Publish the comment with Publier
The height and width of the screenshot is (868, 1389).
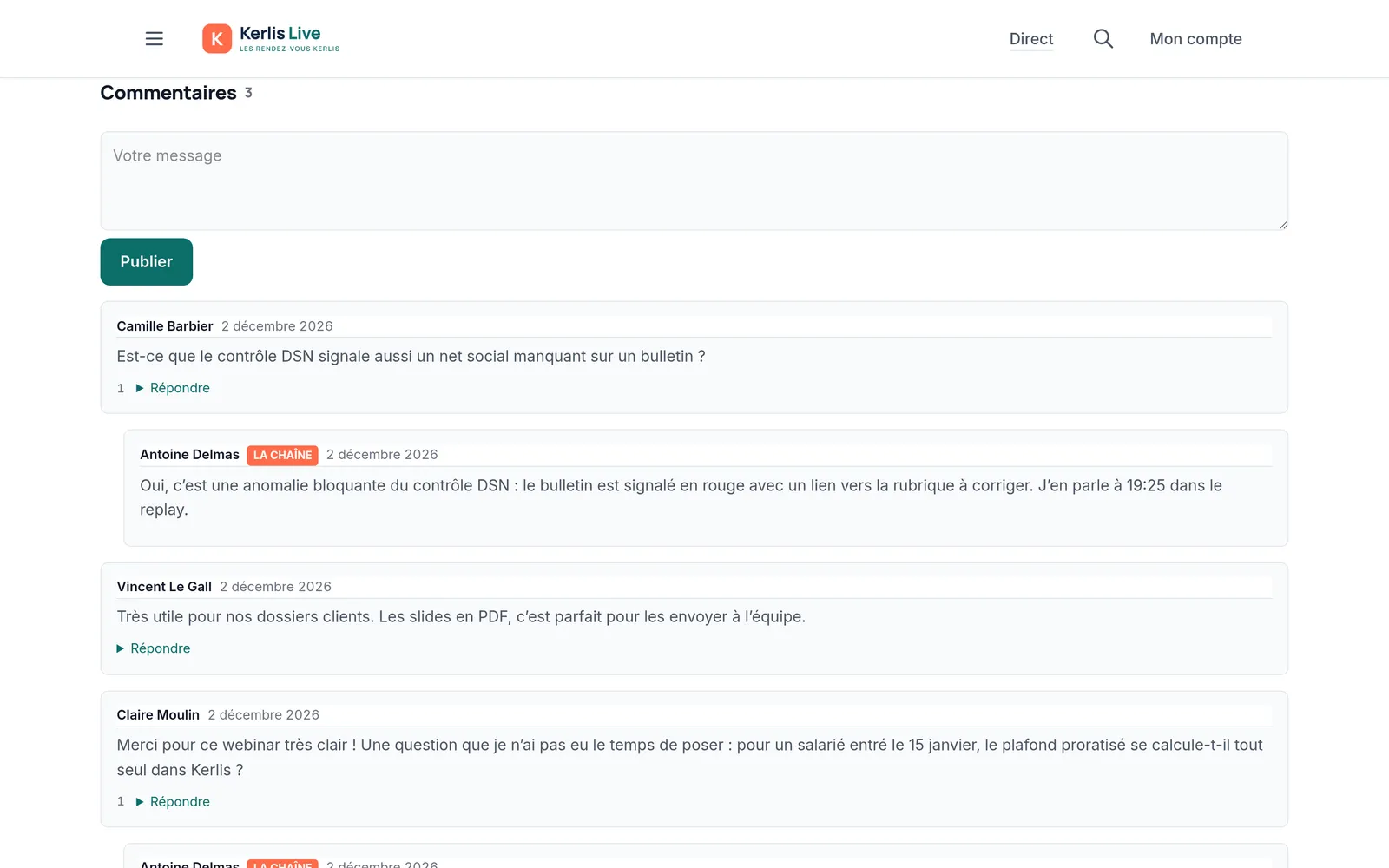(x=146, y=261)
